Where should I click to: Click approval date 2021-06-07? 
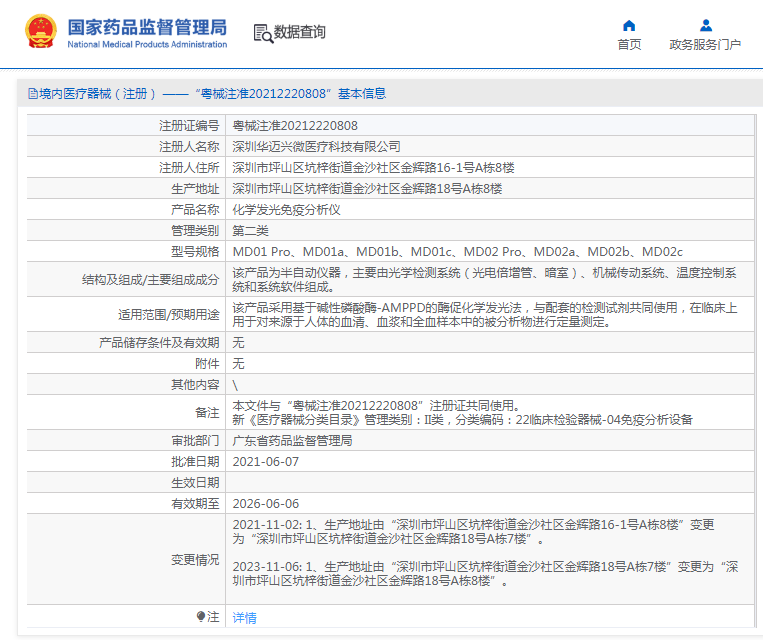pos(266,462)
